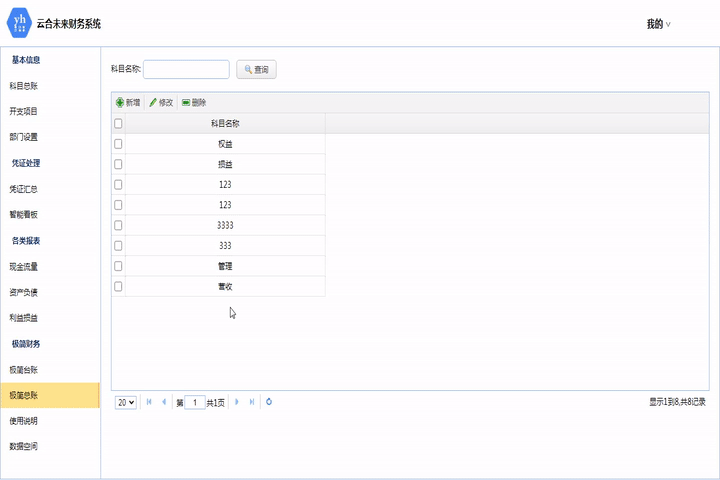Click the Delete (删除) toolbar icon
The height and width of the screenshot is (480, 720).
[186, 103]
